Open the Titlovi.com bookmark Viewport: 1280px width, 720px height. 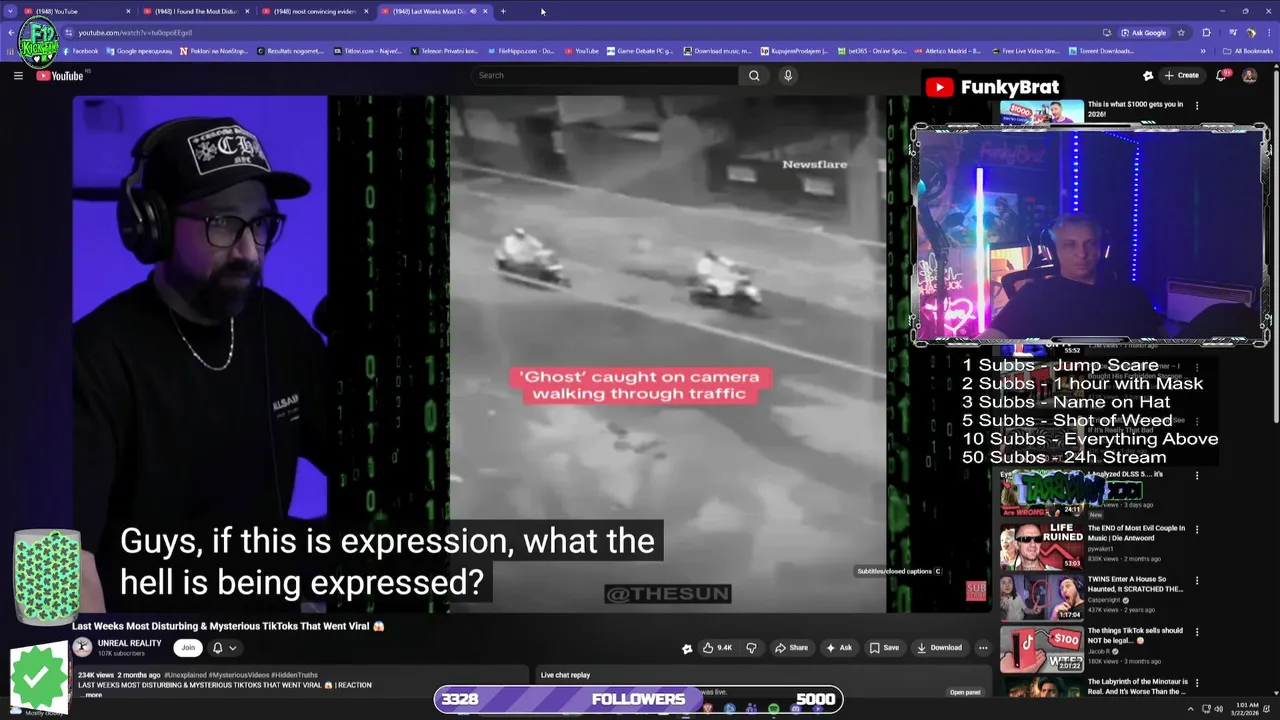366,51
